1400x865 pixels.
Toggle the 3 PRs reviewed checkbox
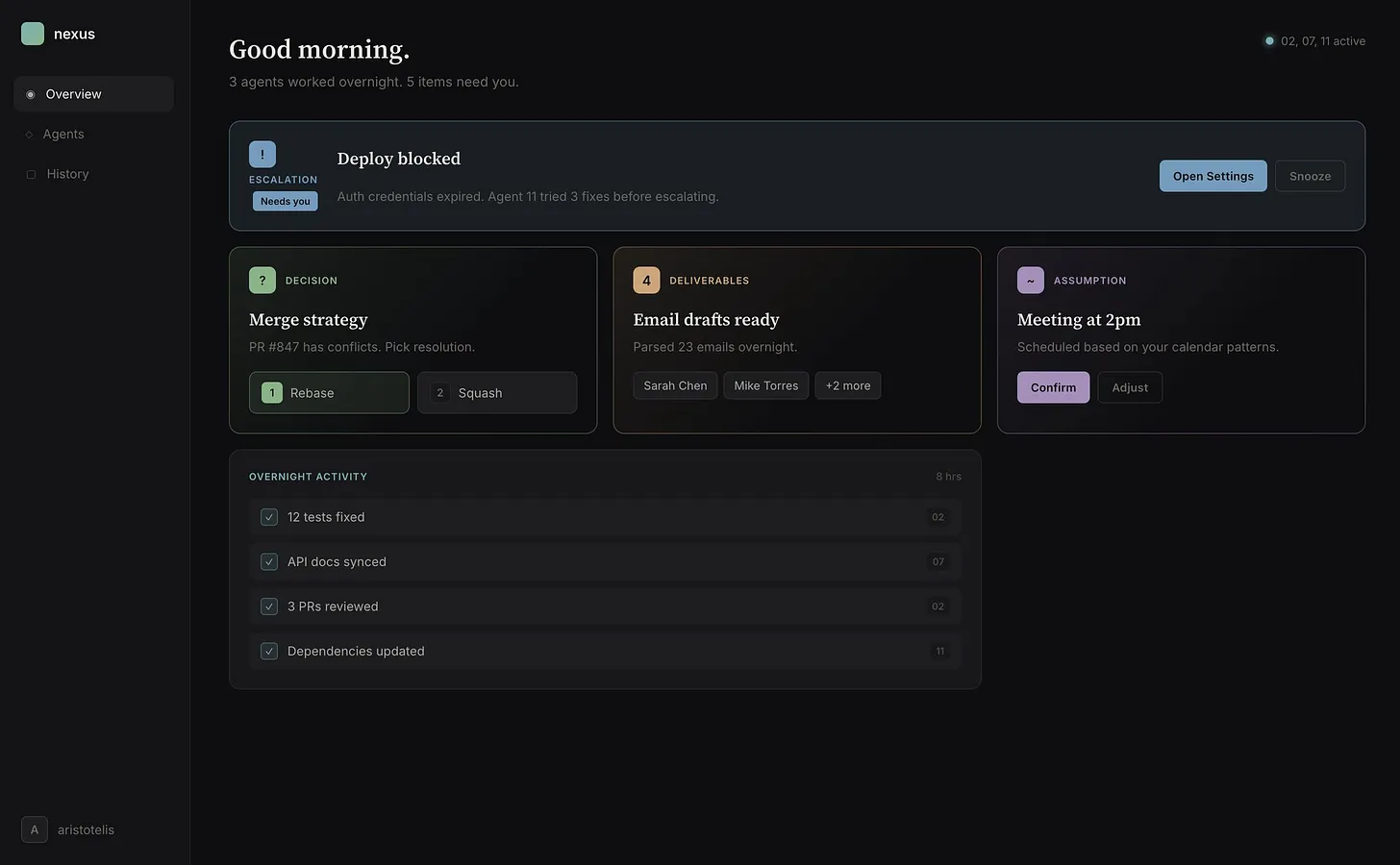pyautogui.click(x=269, y=606)
